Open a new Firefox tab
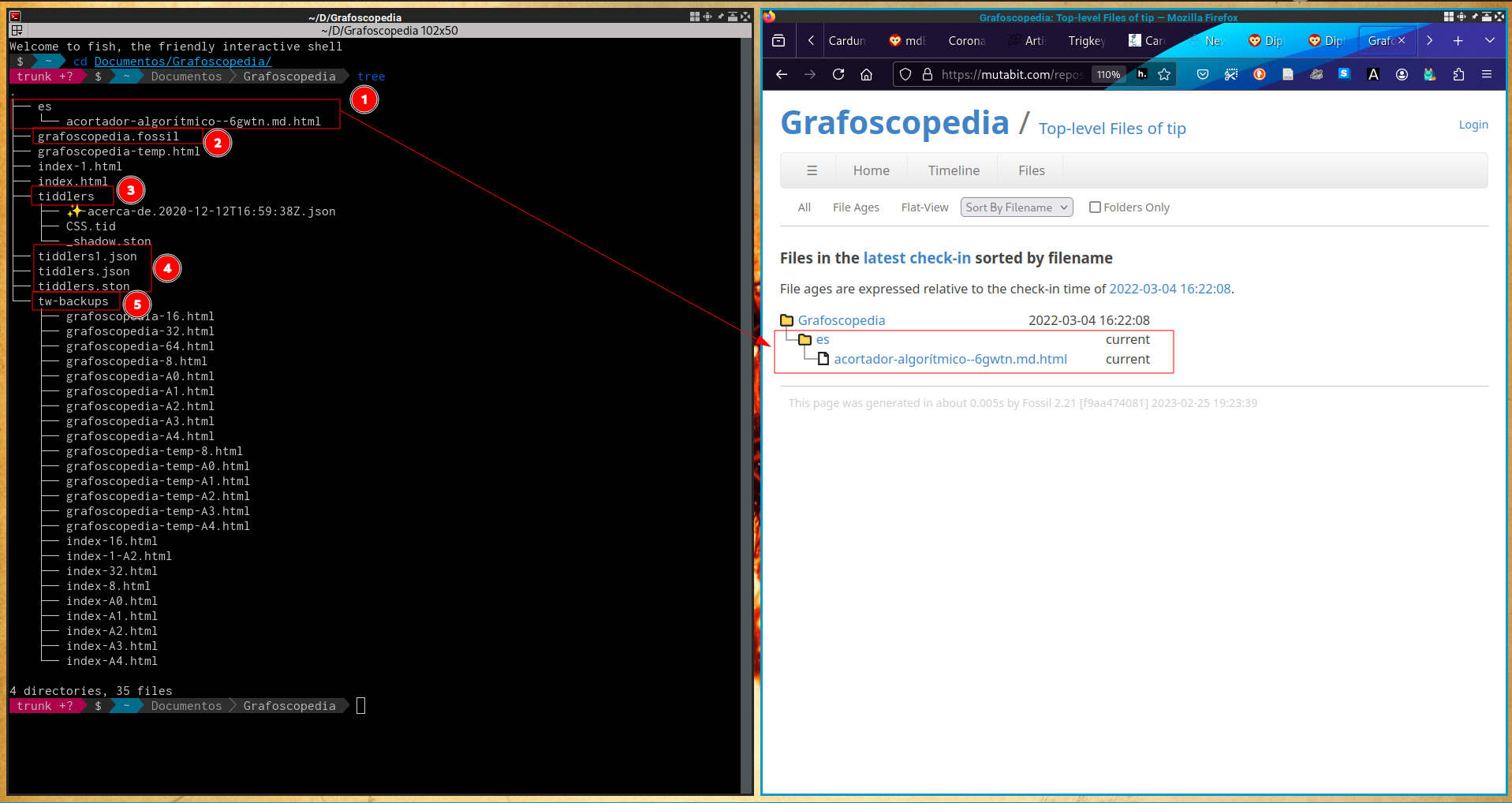The image size is (1512, 803). pyautogui.click(x=1458, y=41)
